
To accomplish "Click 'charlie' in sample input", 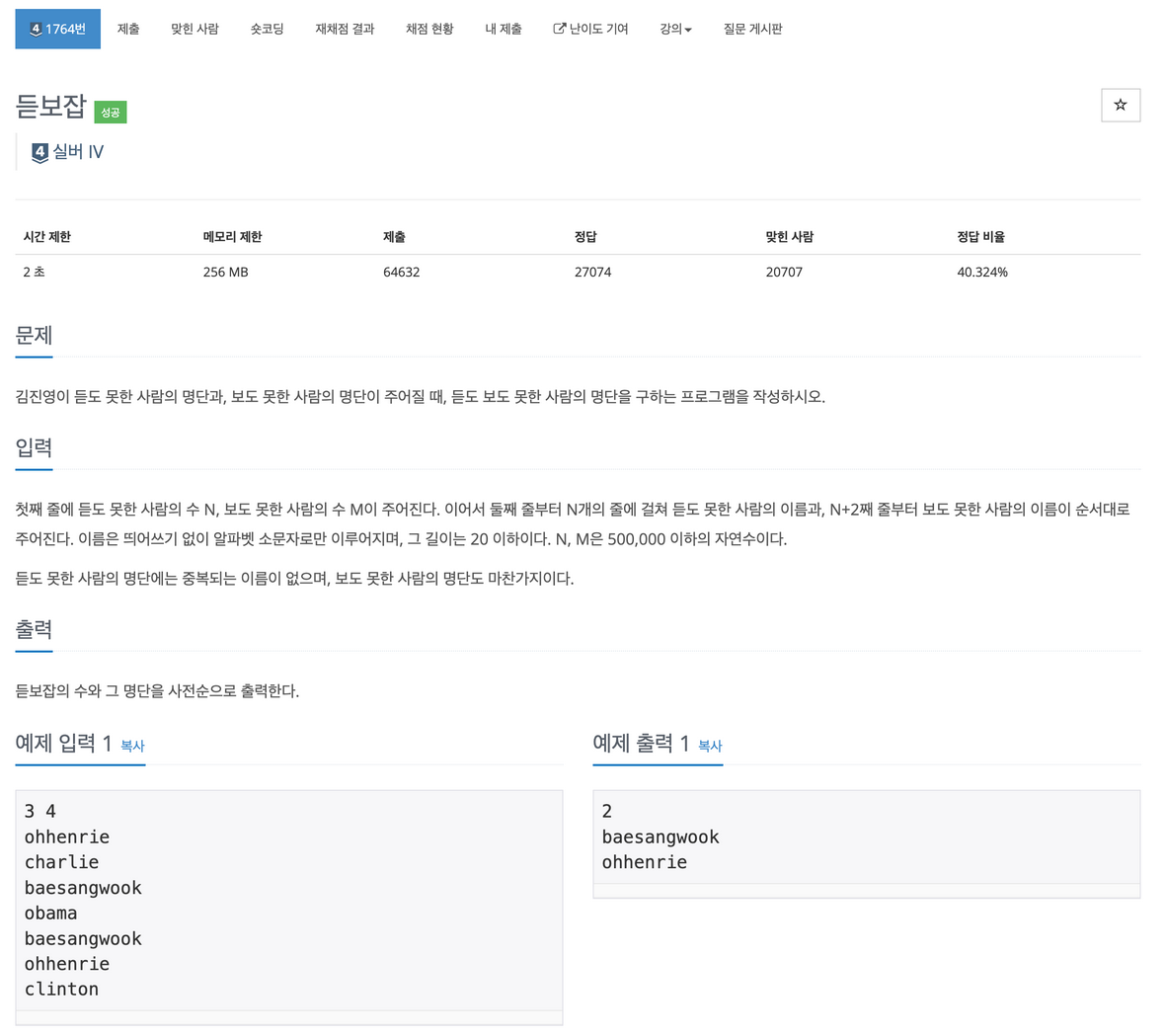I will coord(62,863).
